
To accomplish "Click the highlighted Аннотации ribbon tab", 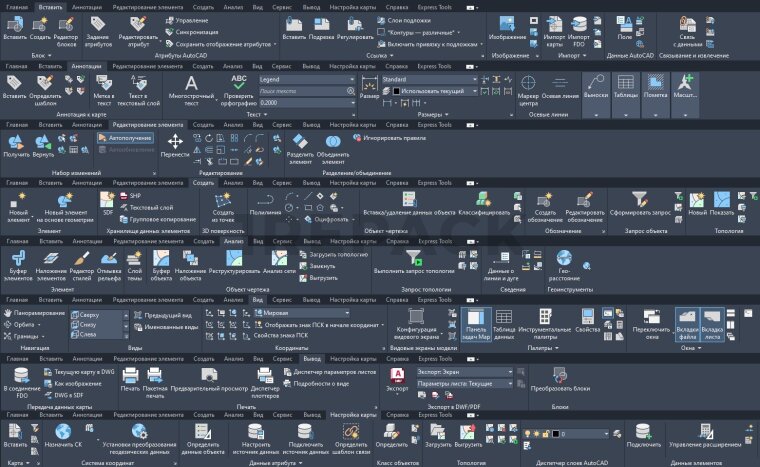I will [86, 65].
